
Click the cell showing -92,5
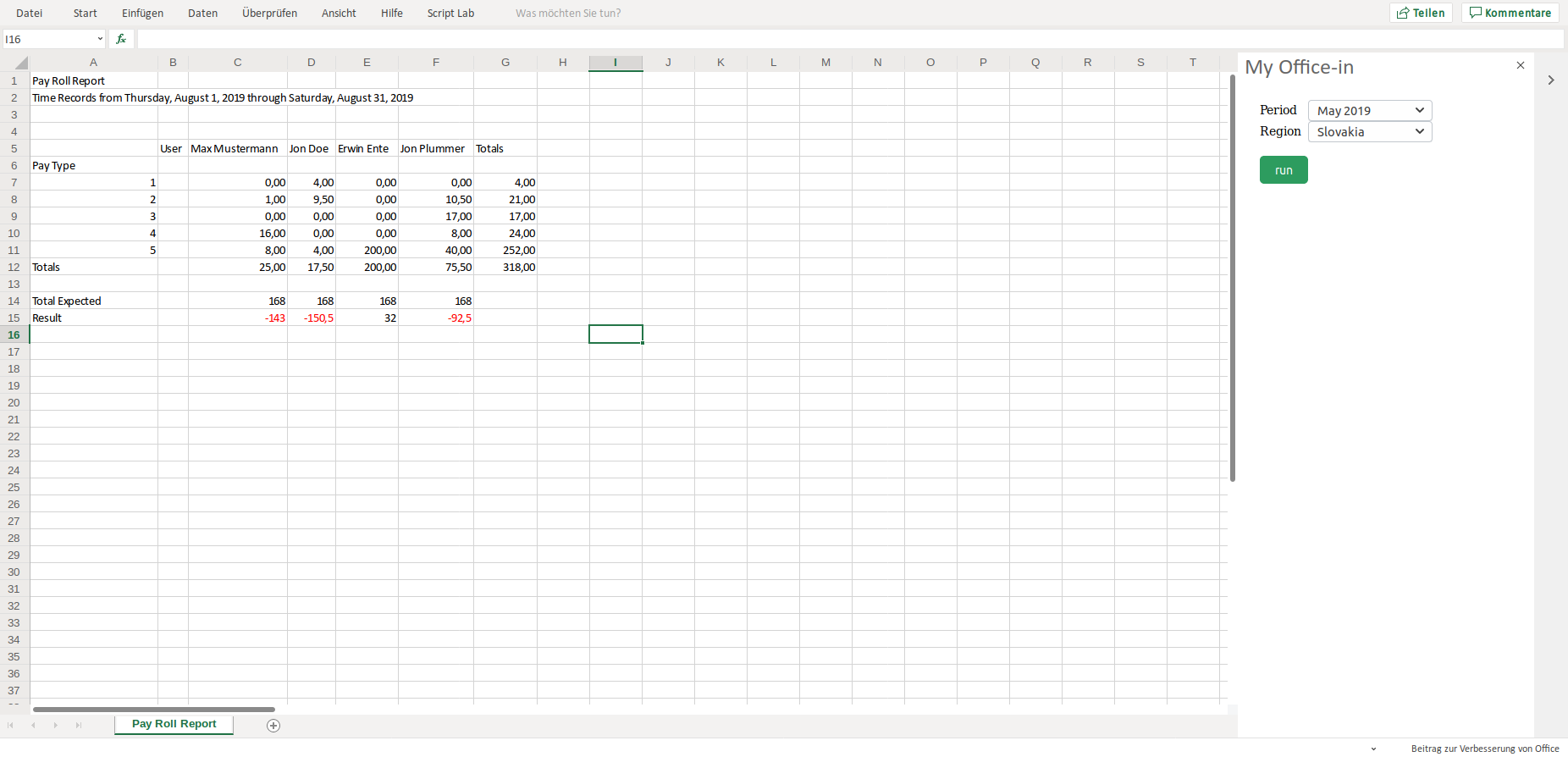(x=436, y=318)
